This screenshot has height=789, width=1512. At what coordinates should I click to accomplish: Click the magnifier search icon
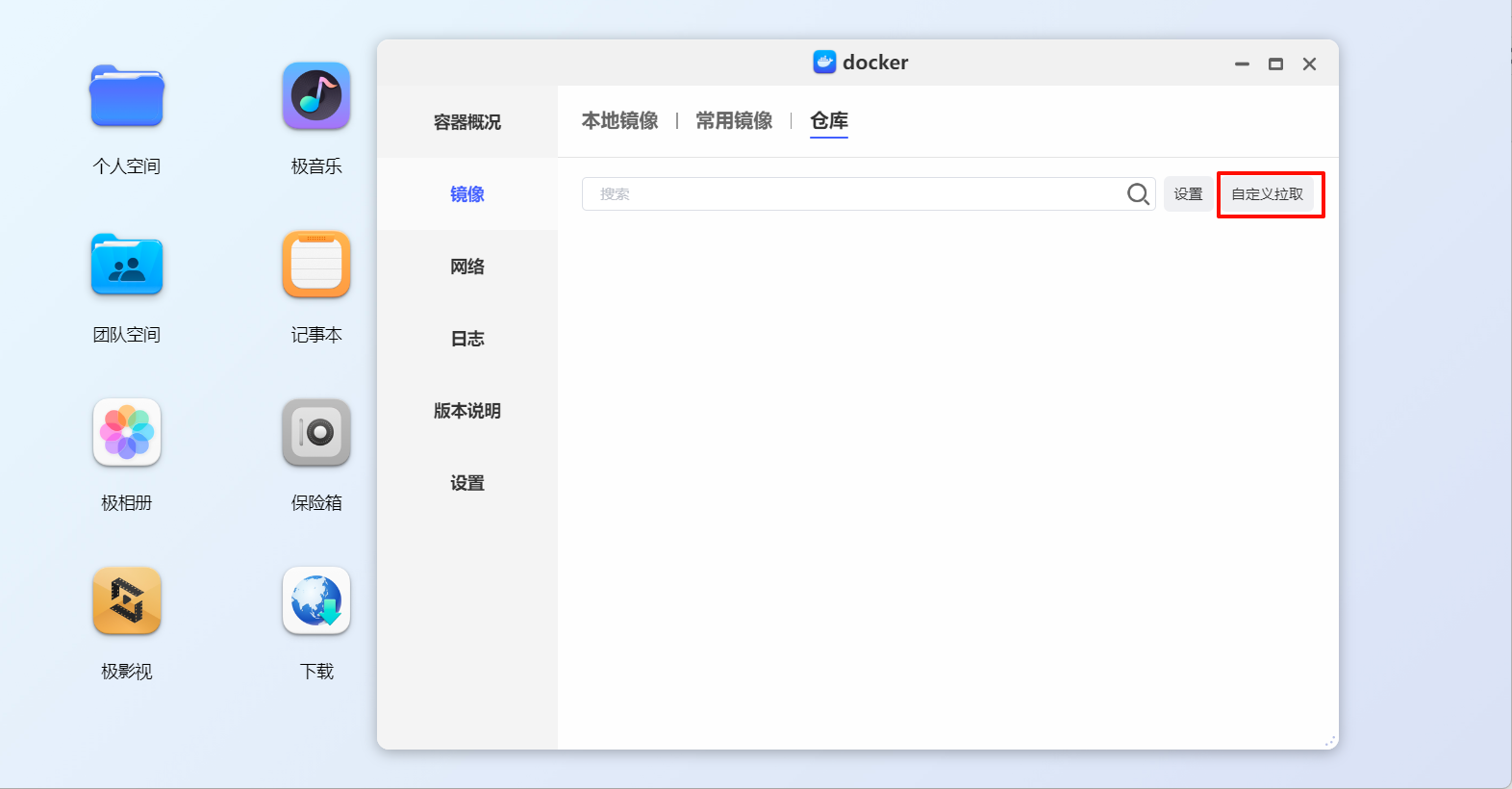pos(1138,194)
